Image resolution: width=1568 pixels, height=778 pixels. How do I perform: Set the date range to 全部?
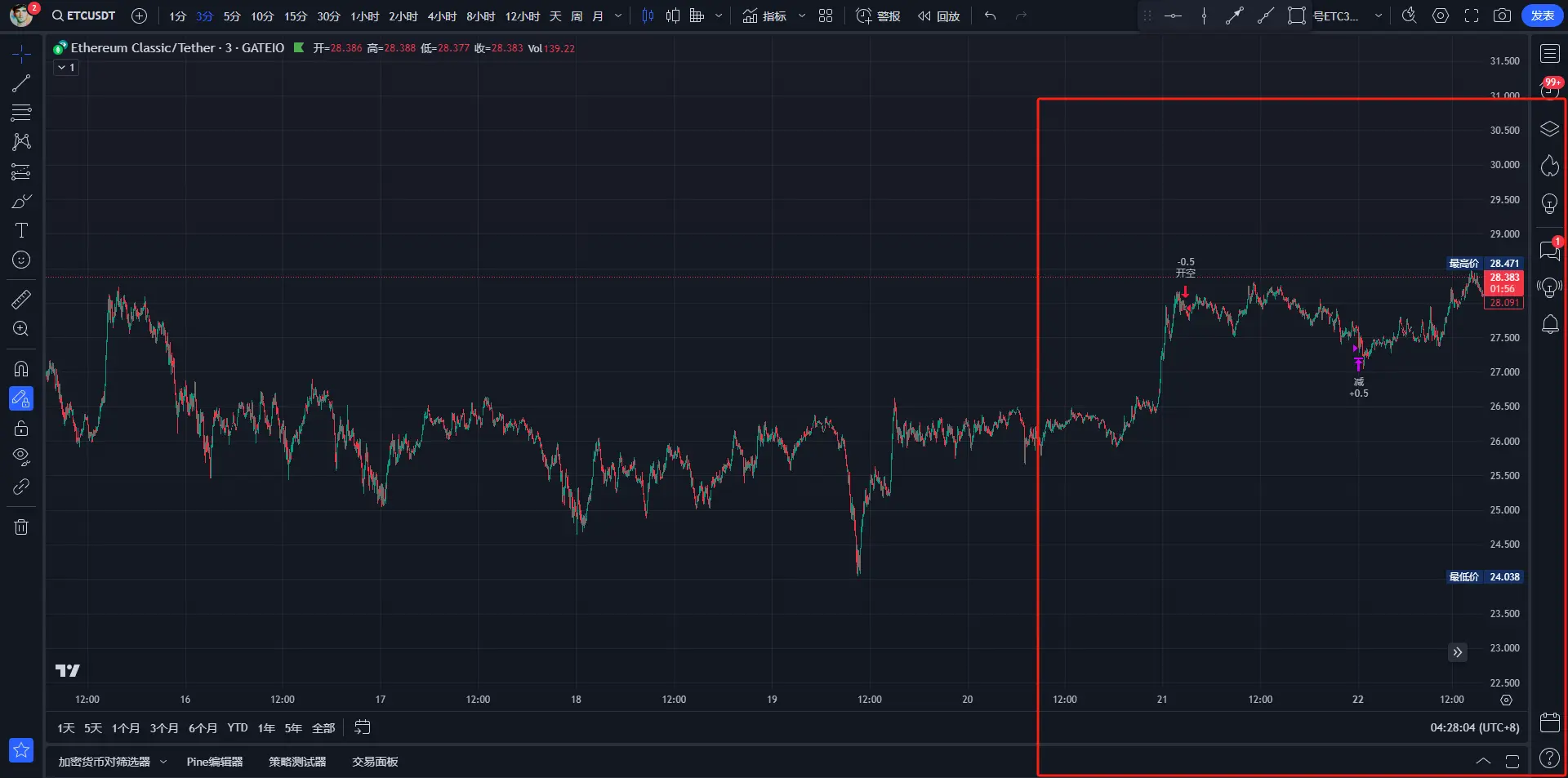[x=323, y=728]
